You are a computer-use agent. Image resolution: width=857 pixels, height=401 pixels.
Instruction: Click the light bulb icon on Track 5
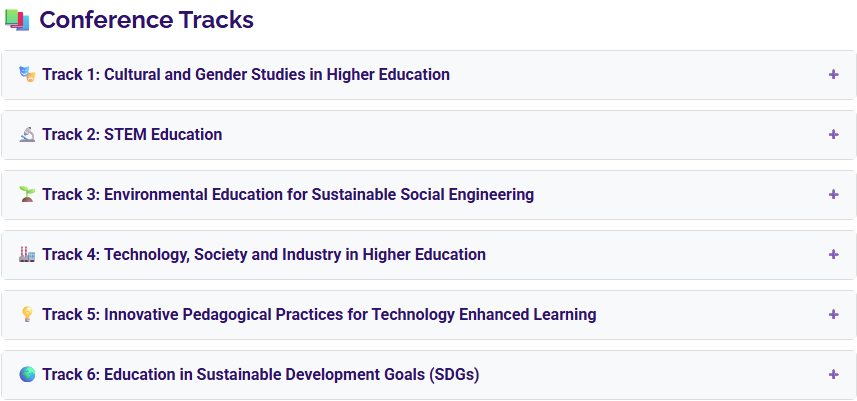tap(27, 315)
